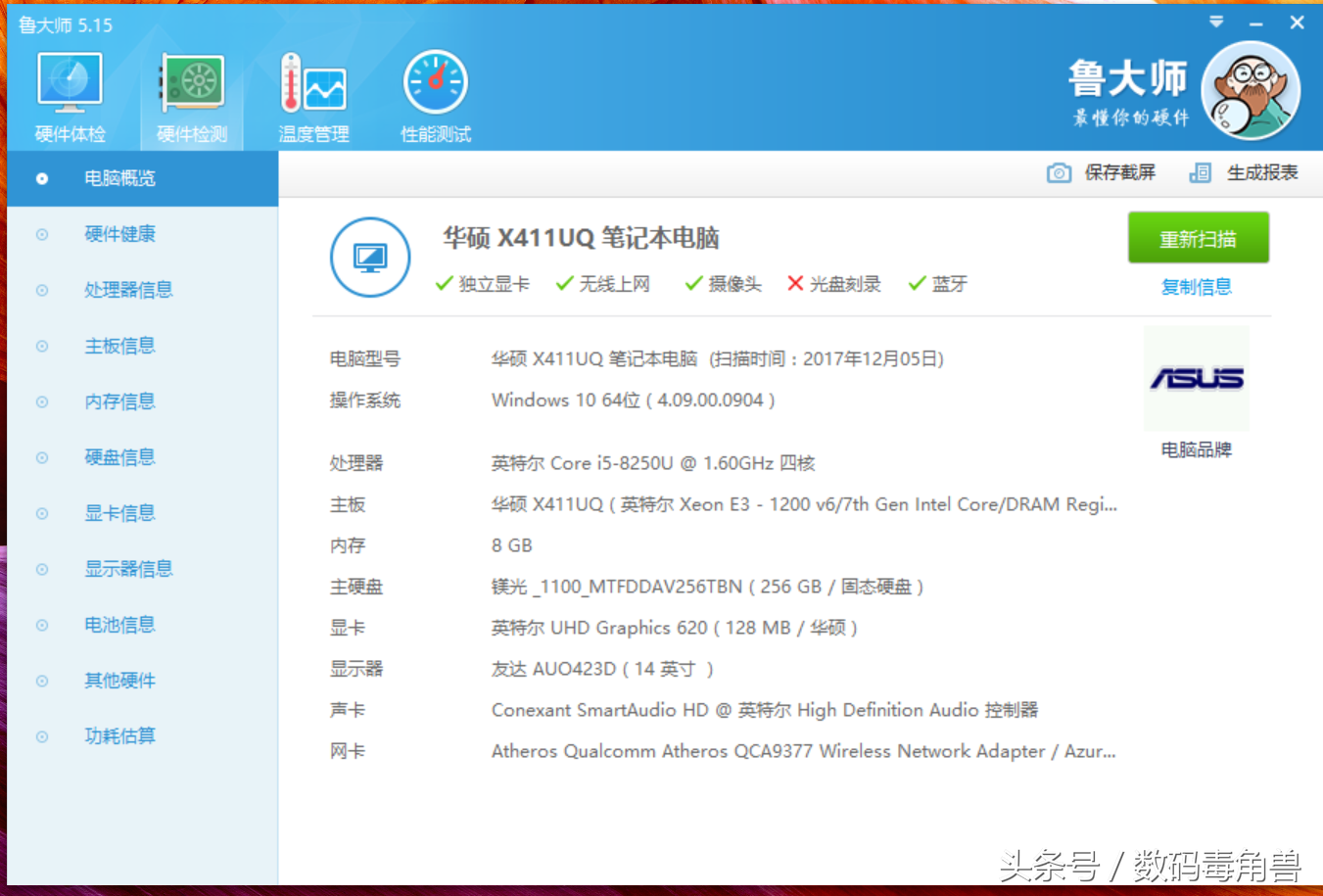Image resolution: width=1323 pixels, height=896 pixels.
Task: Select the 功耗估算 sidebar tab
Action: (143, 736)
